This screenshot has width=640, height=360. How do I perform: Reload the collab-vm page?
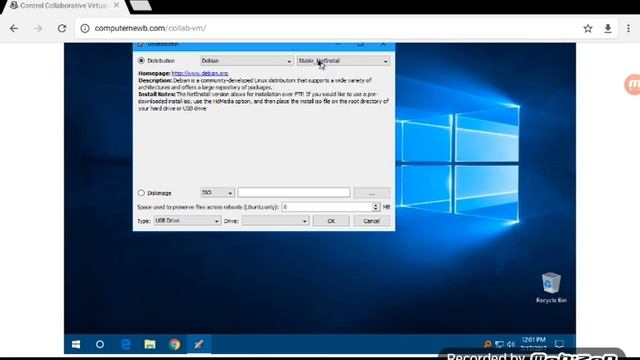[62, 28]
